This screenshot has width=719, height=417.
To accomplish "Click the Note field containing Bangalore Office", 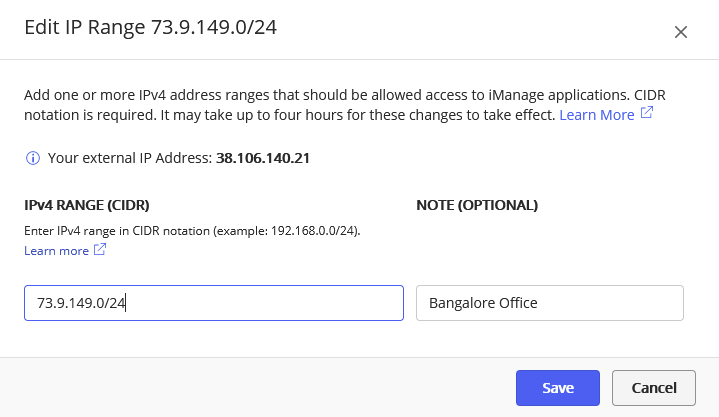I will (x=549, y=303).
